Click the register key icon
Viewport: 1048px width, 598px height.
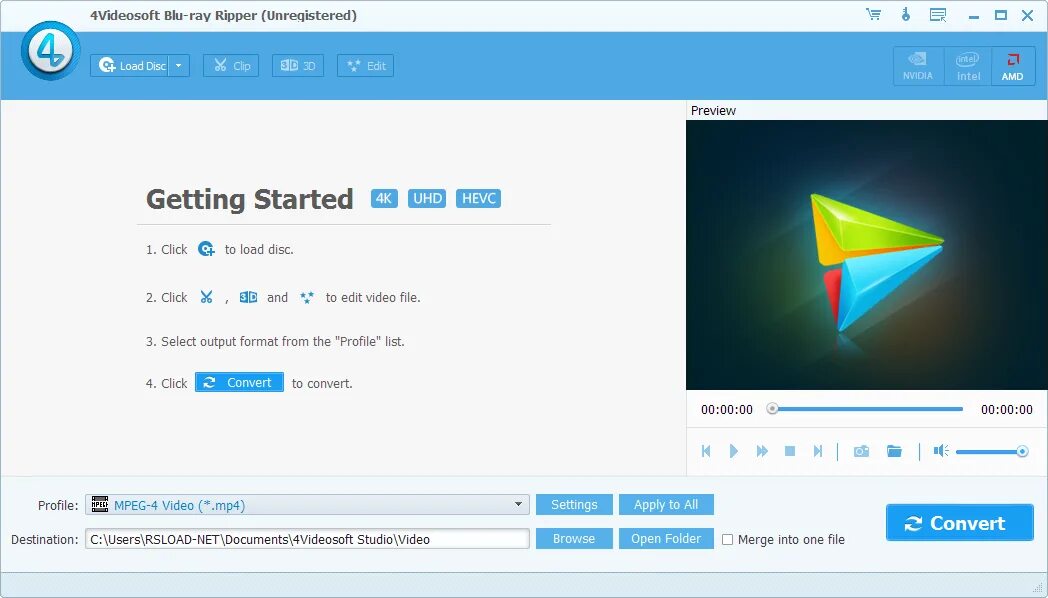point(907,15)
